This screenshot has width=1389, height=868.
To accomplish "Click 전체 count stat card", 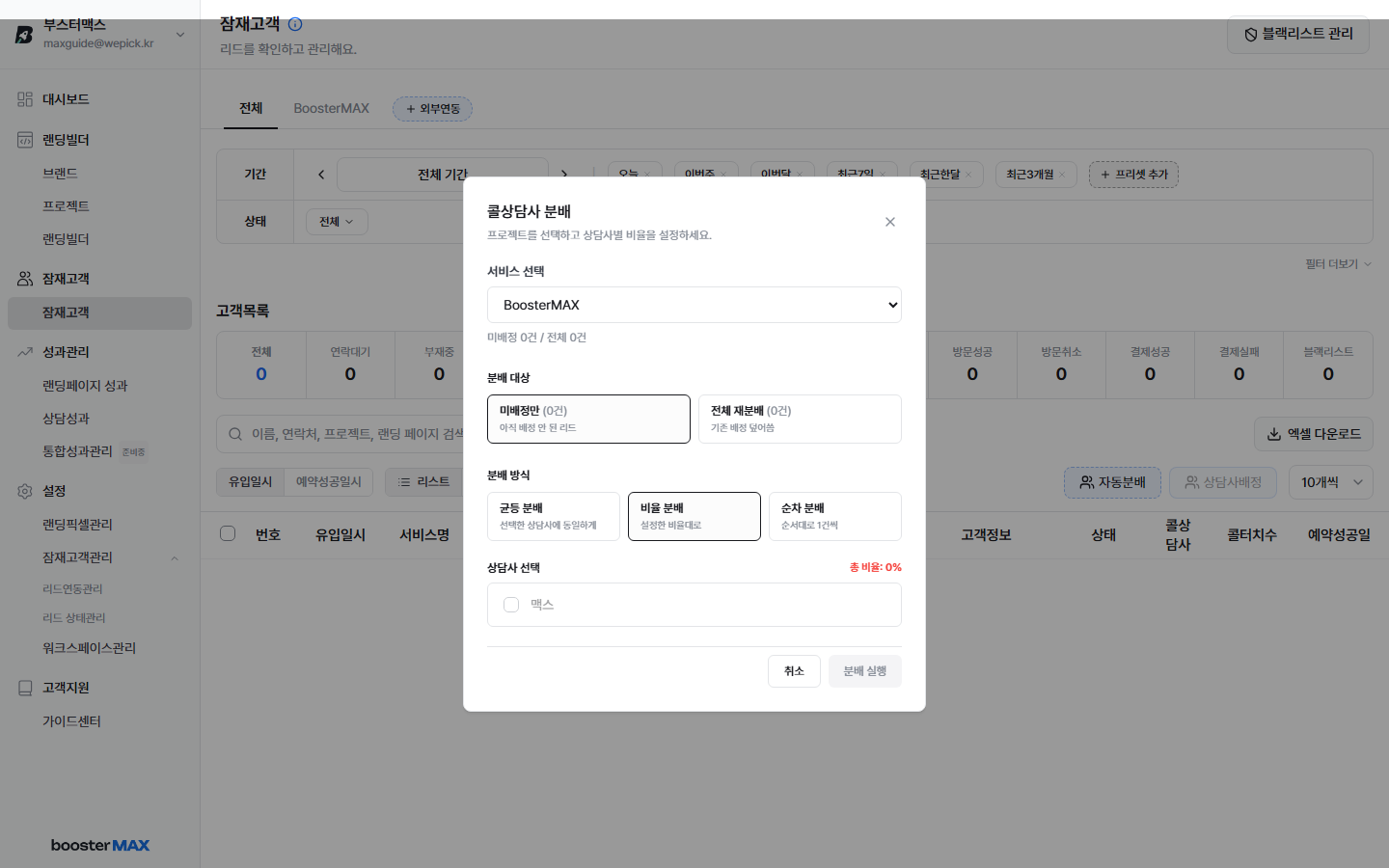I will click(x=261, y=366).
